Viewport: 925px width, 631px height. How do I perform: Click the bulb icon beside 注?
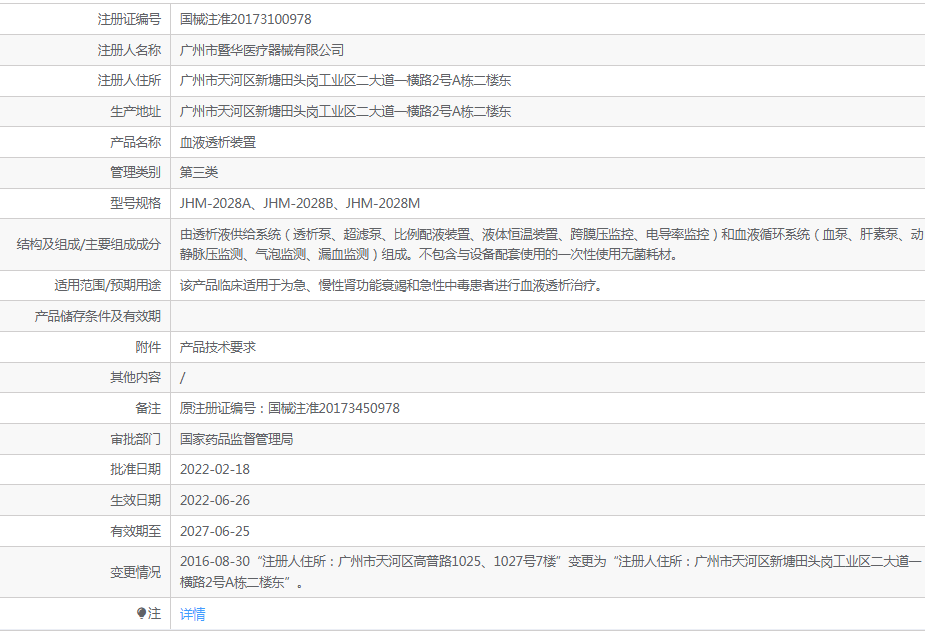click(x=141, y=614)
